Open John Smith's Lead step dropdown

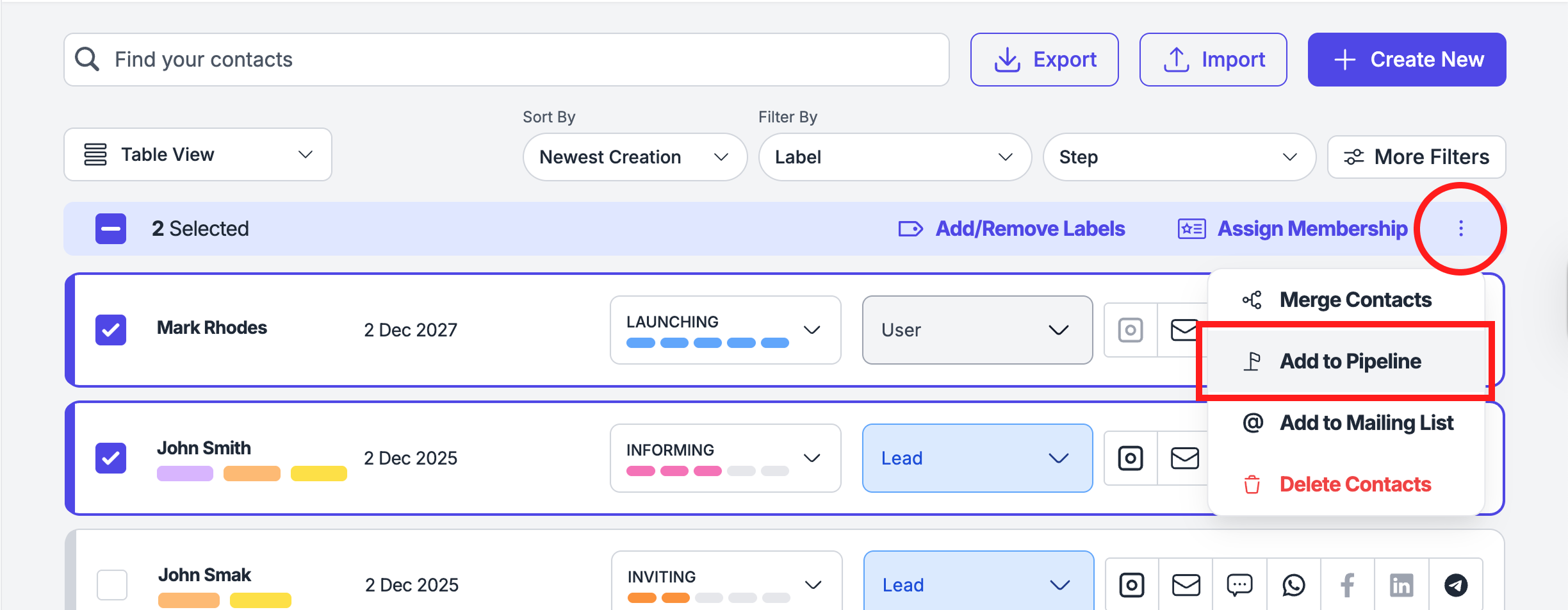[977, 458]
